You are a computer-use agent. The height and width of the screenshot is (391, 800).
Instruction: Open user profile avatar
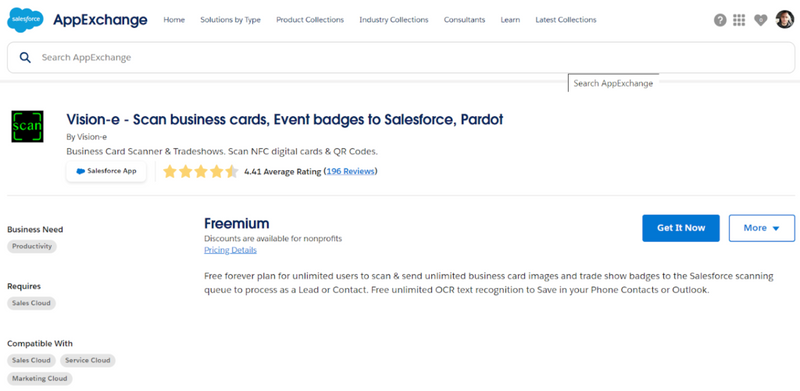coord(785,20)
